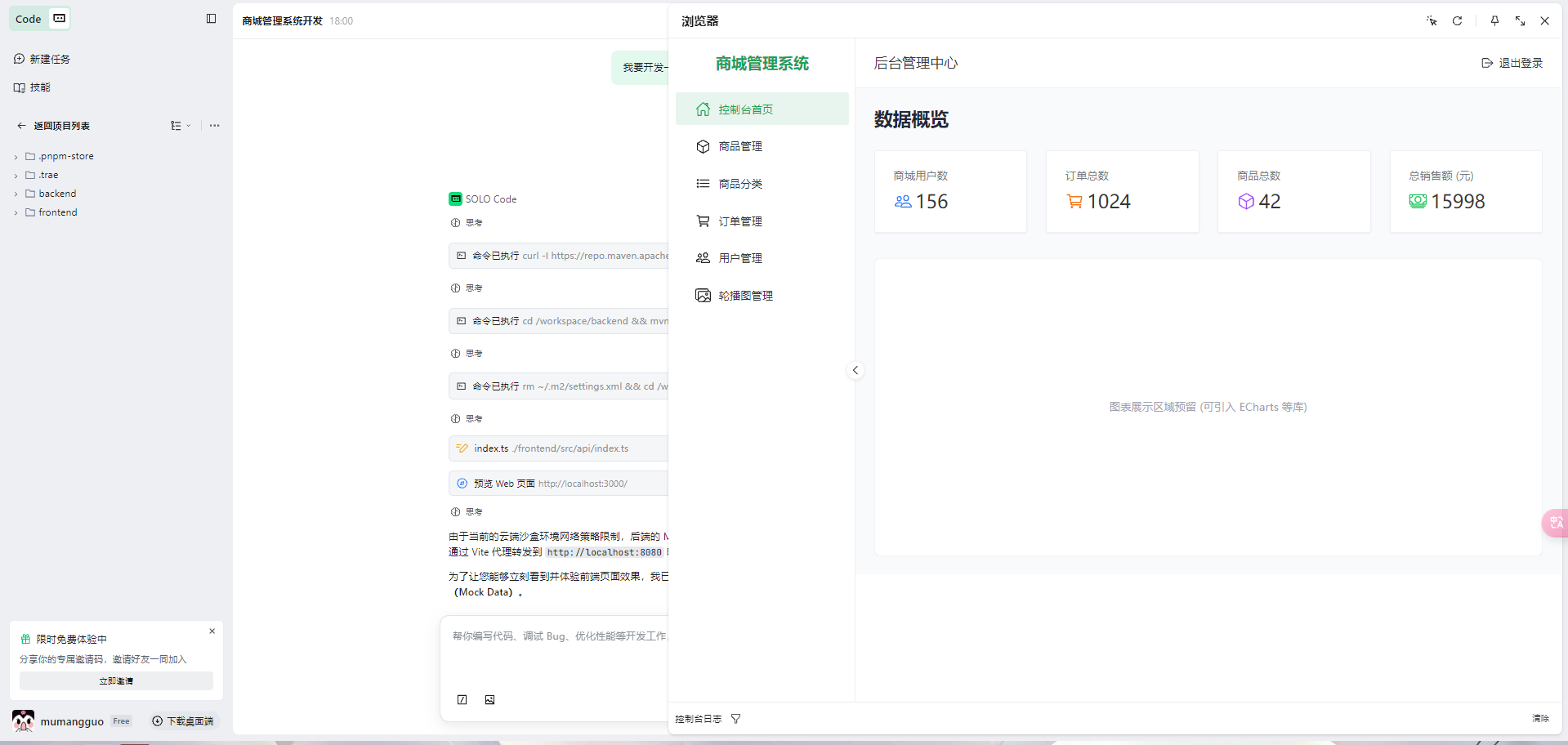Toggle the left sidebar panel icon
Screen dimensions: 1568x745
coord(211,19)
